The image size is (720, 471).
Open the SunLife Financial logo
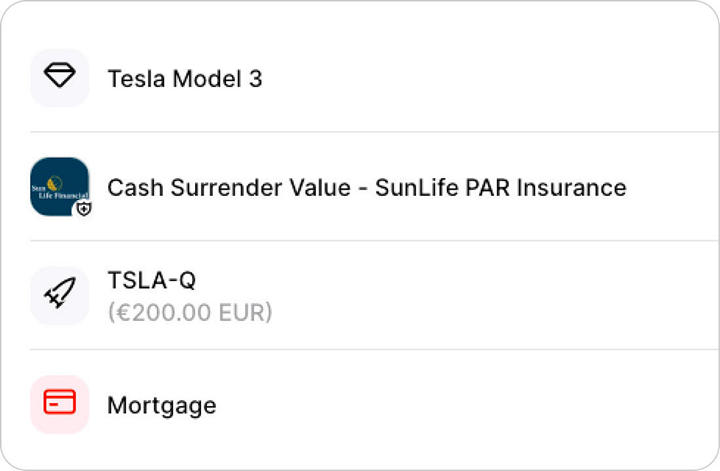[x=57, y=184]
